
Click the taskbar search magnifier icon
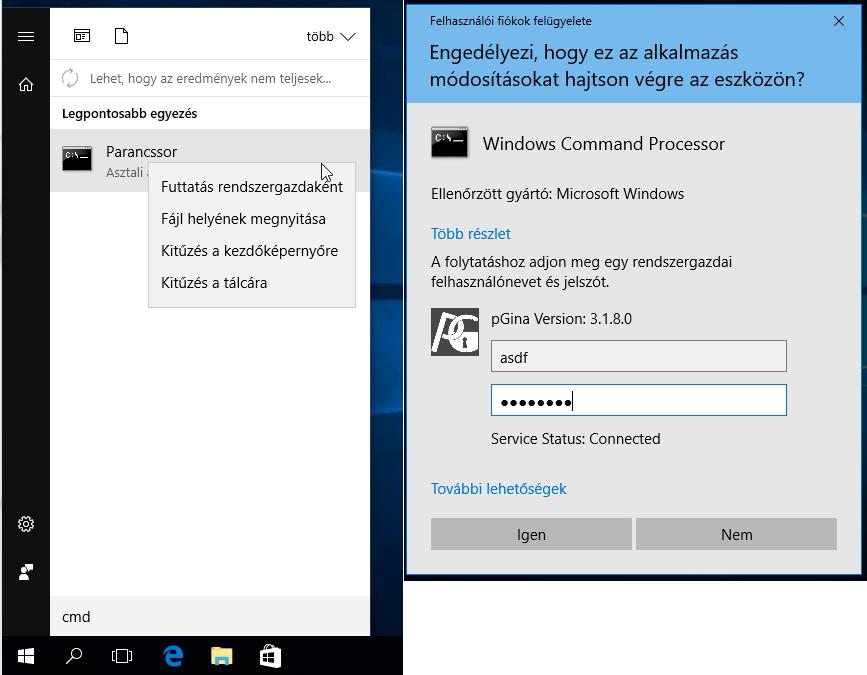tap(74, 656)
